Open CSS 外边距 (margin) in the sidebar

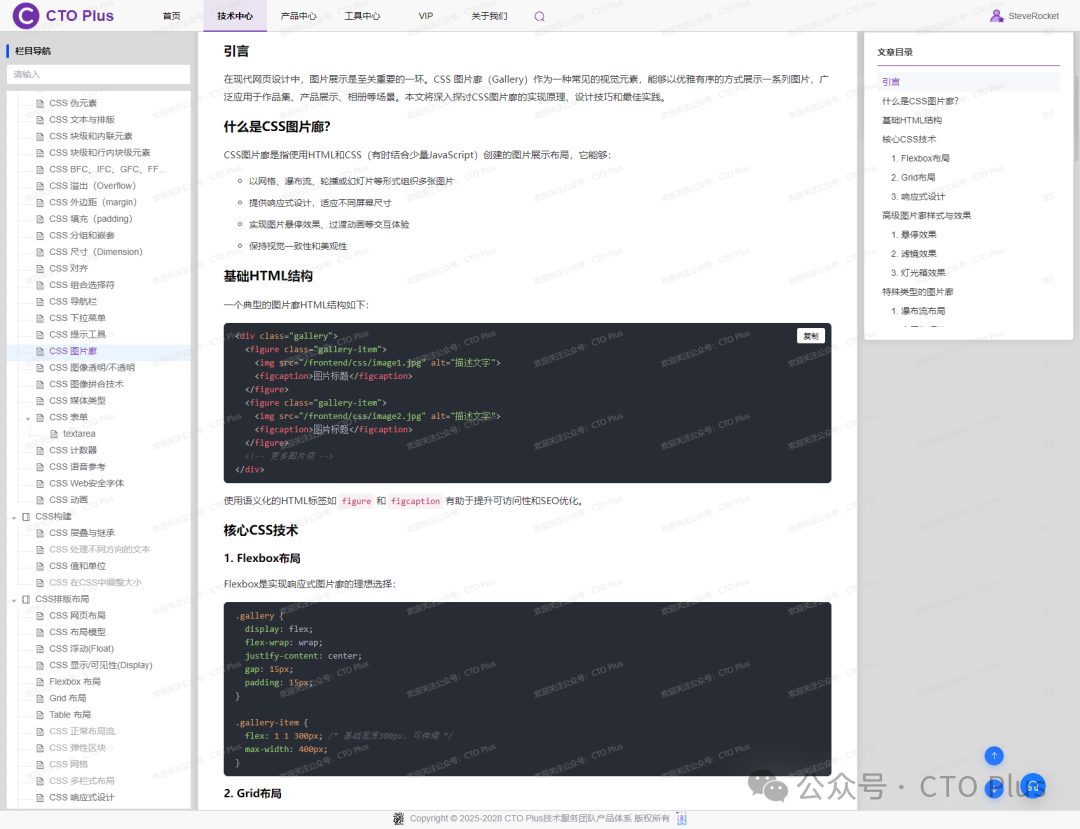(x=93, y=202)
